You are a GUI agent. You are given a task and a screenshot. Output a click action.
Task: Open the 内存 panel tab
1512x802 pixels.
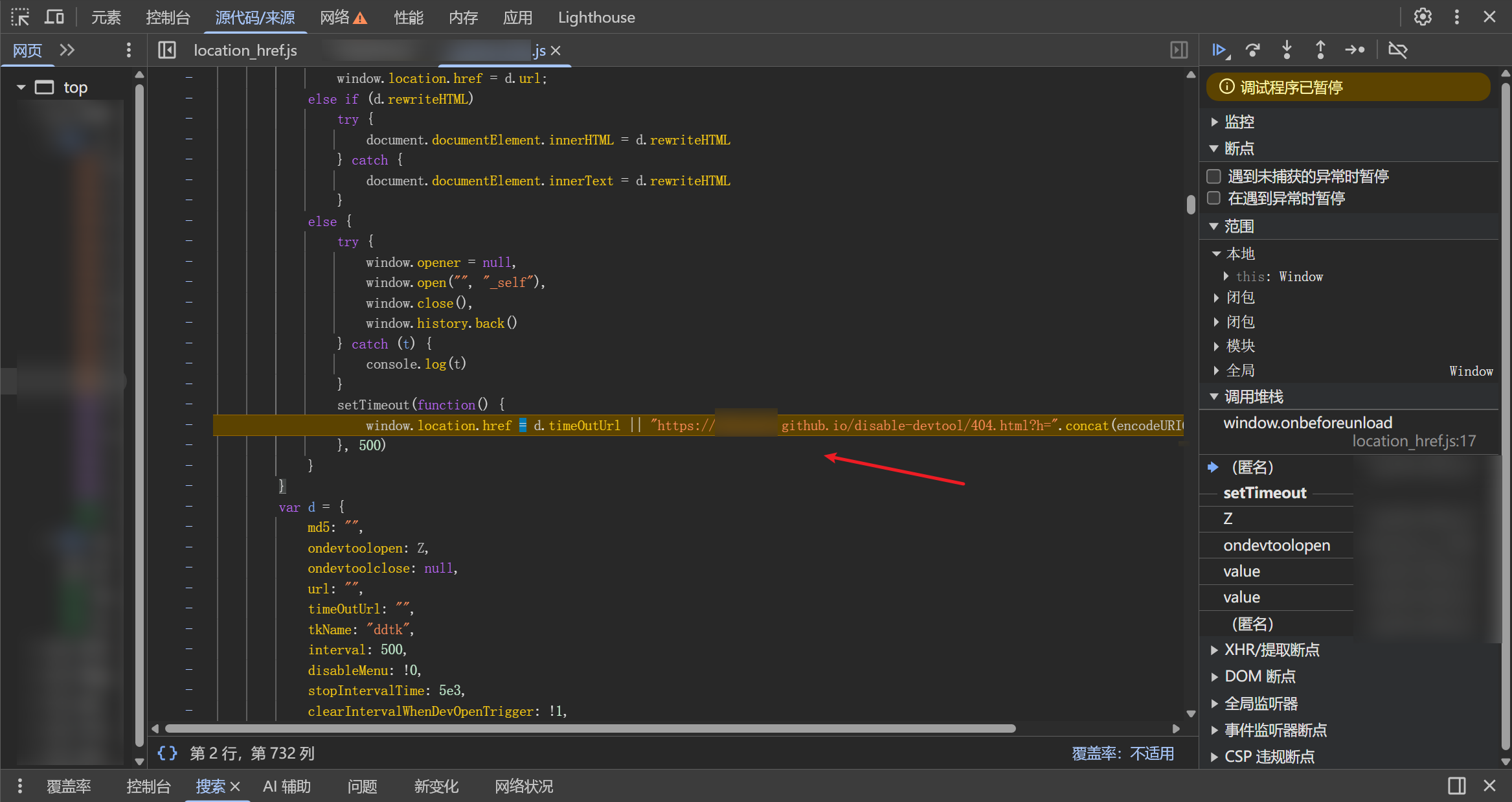pos(464,17)
